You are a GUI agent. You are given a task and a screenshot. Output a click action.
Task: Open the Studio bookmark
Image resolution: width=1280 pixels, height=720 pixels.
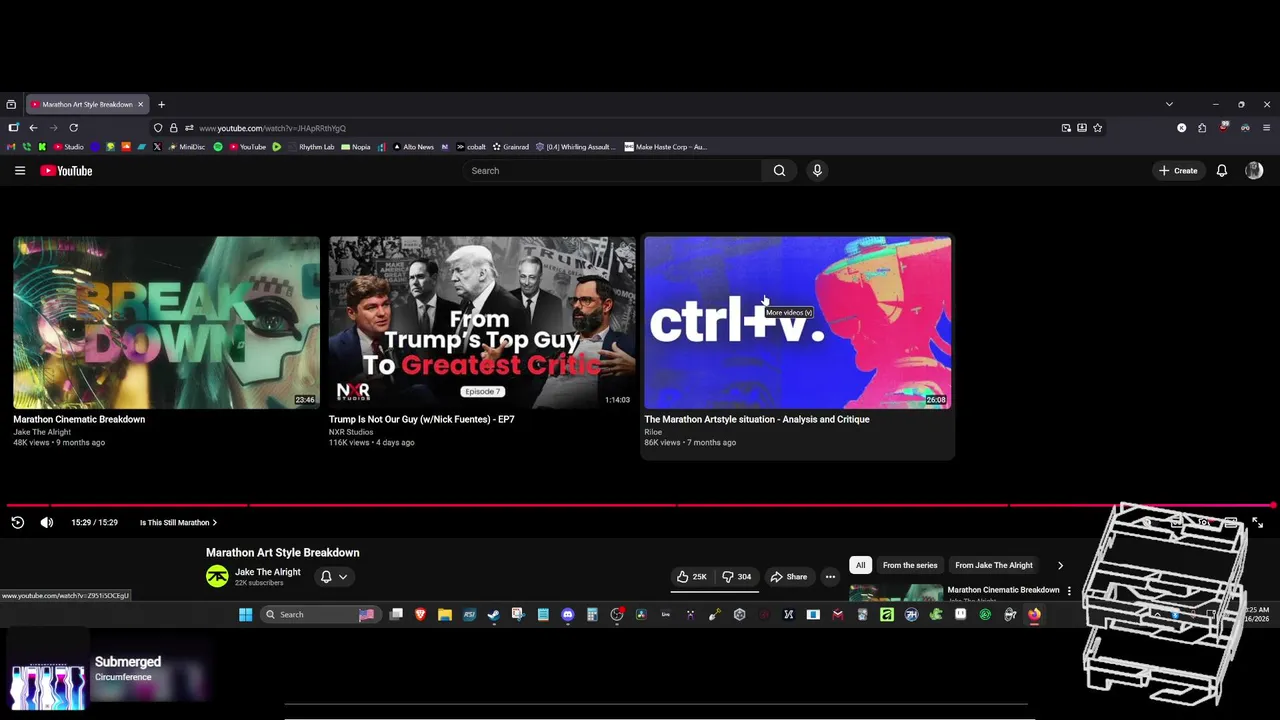69,147
